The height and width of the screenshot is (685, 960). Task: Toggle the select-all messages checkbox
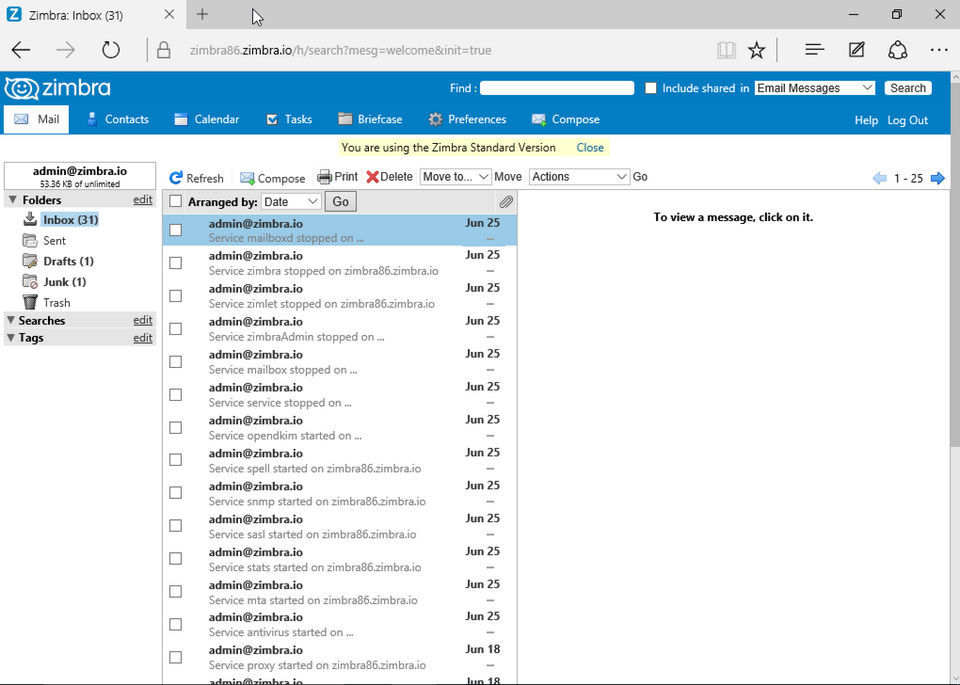[x=176, y=201]
